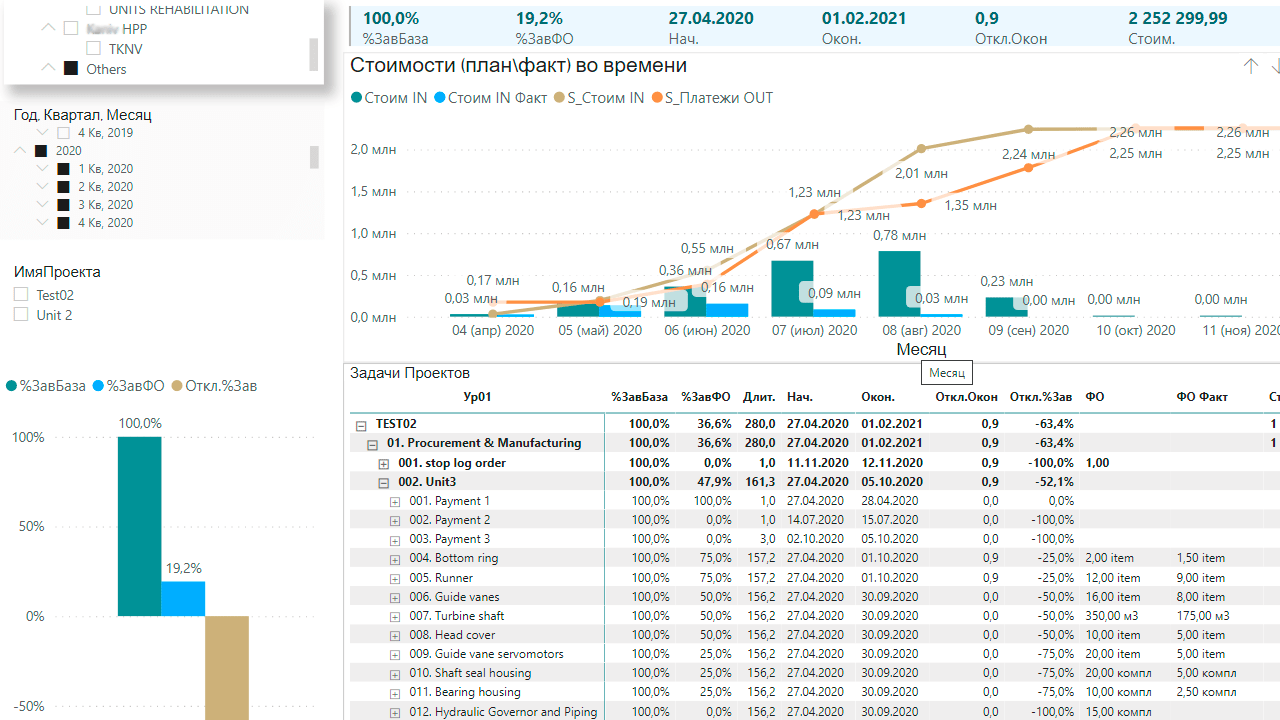The width and height of the screenshot is (1280, 720).
Task: Collapse the 002. Unit3 row
Action: click(384, 483)
